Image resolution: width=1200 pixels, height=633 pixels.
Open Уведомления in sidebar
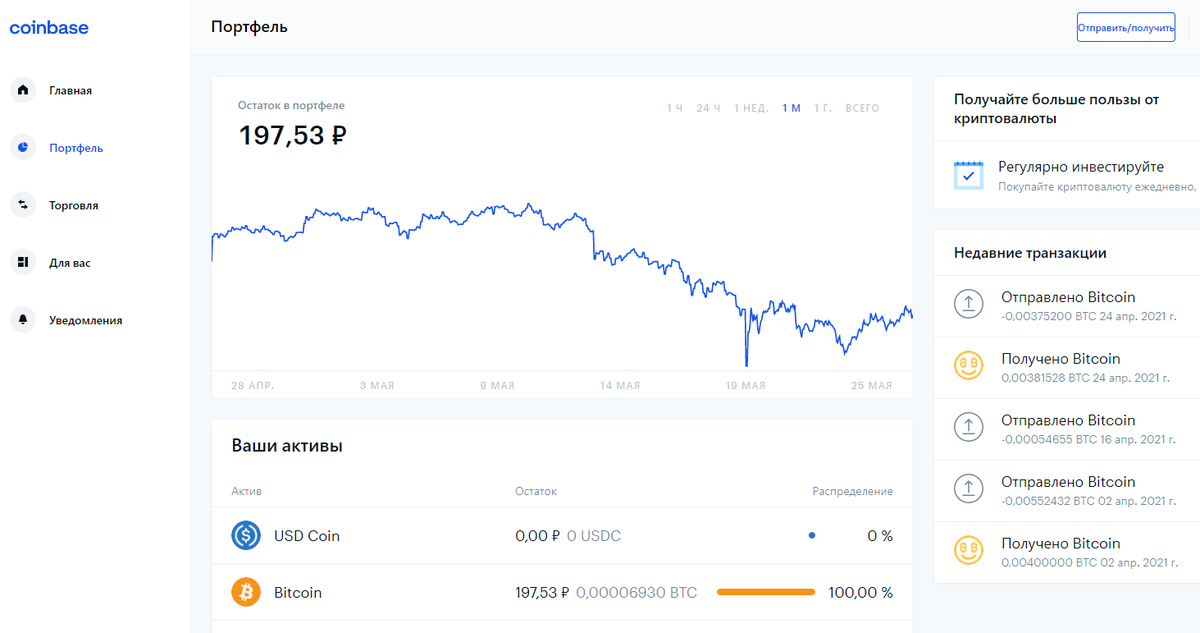pos(86,321)
